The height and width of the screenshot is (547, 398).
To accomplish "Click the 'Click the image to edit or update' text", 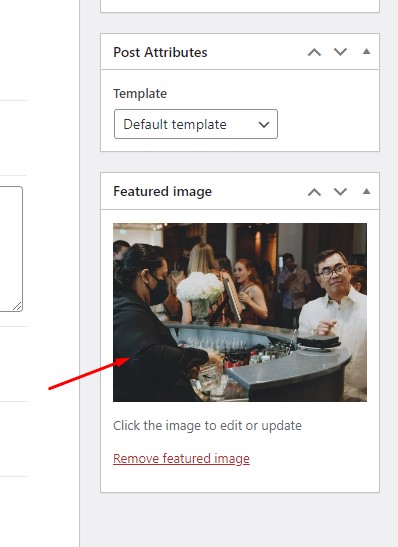I will tap(207, 426).
